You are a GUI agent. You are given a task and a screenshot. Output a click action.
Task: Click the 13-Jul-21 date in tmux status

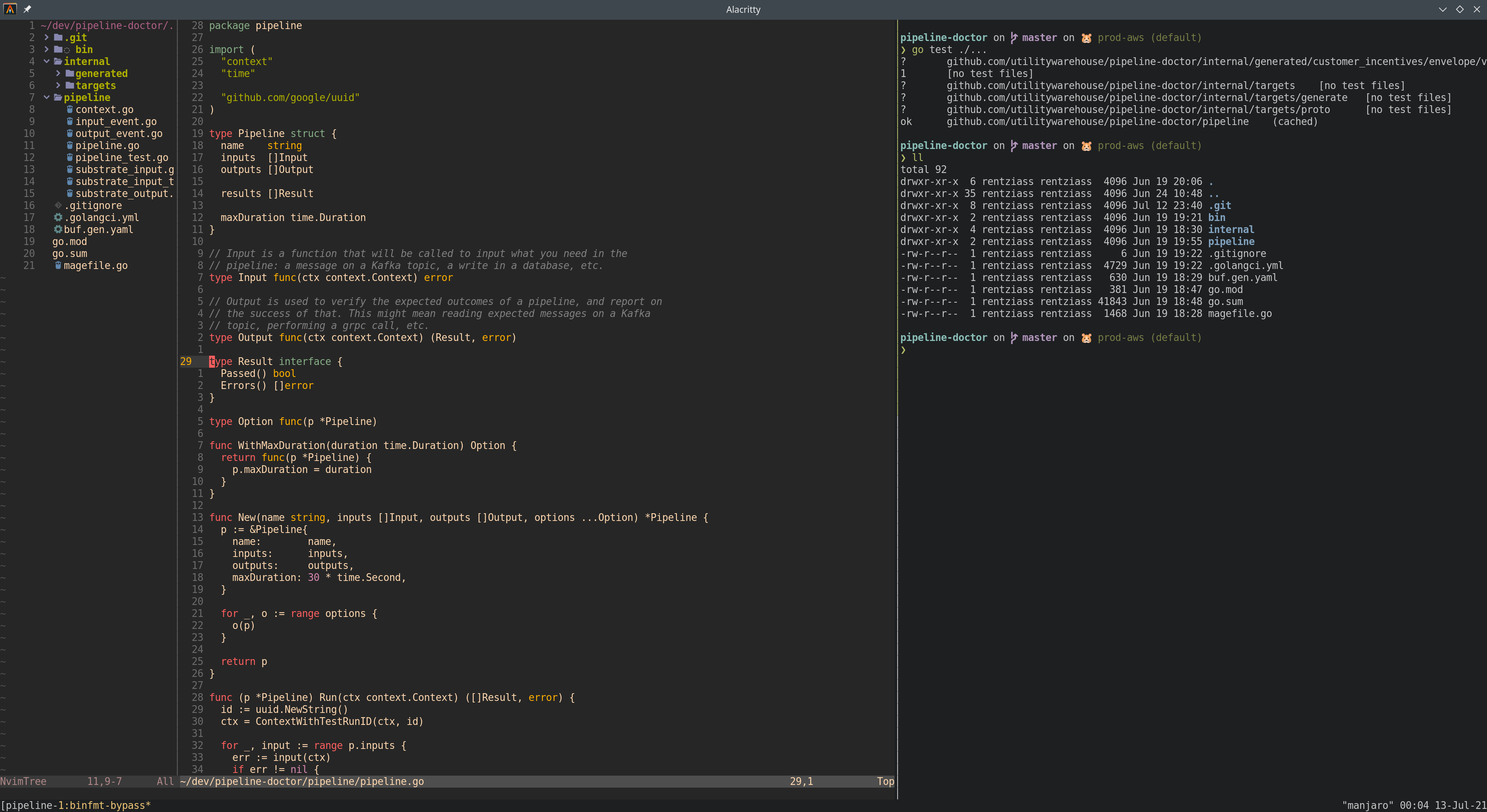coord(1460,805)
